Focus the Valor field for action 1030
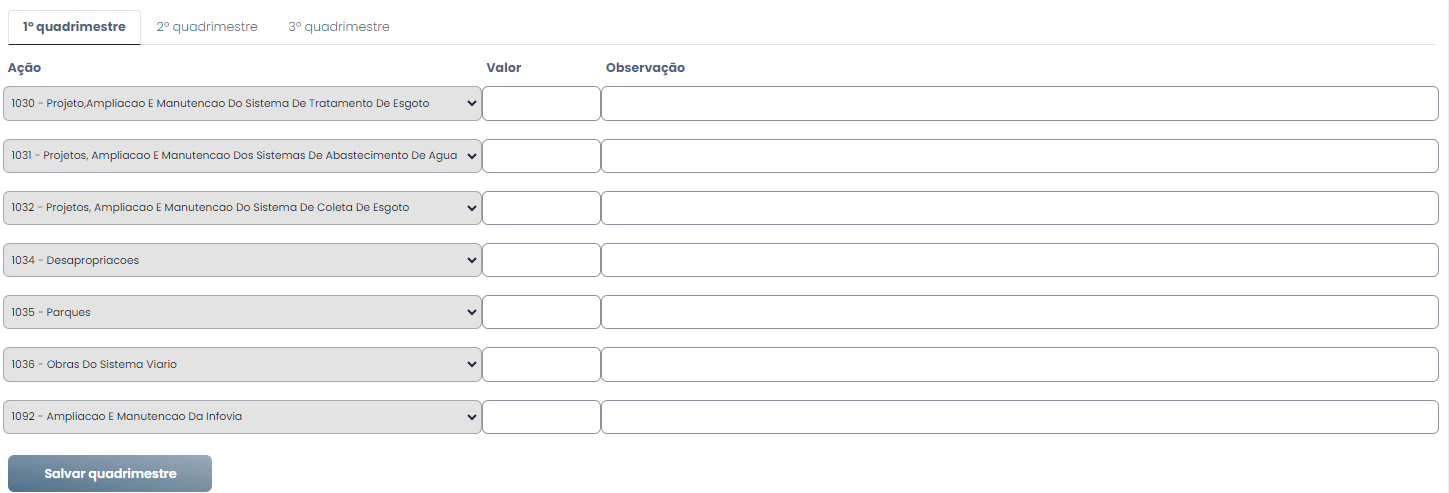Image resolution: width=1449 pixels, height=493 pixels. click(x=541, y=104)
